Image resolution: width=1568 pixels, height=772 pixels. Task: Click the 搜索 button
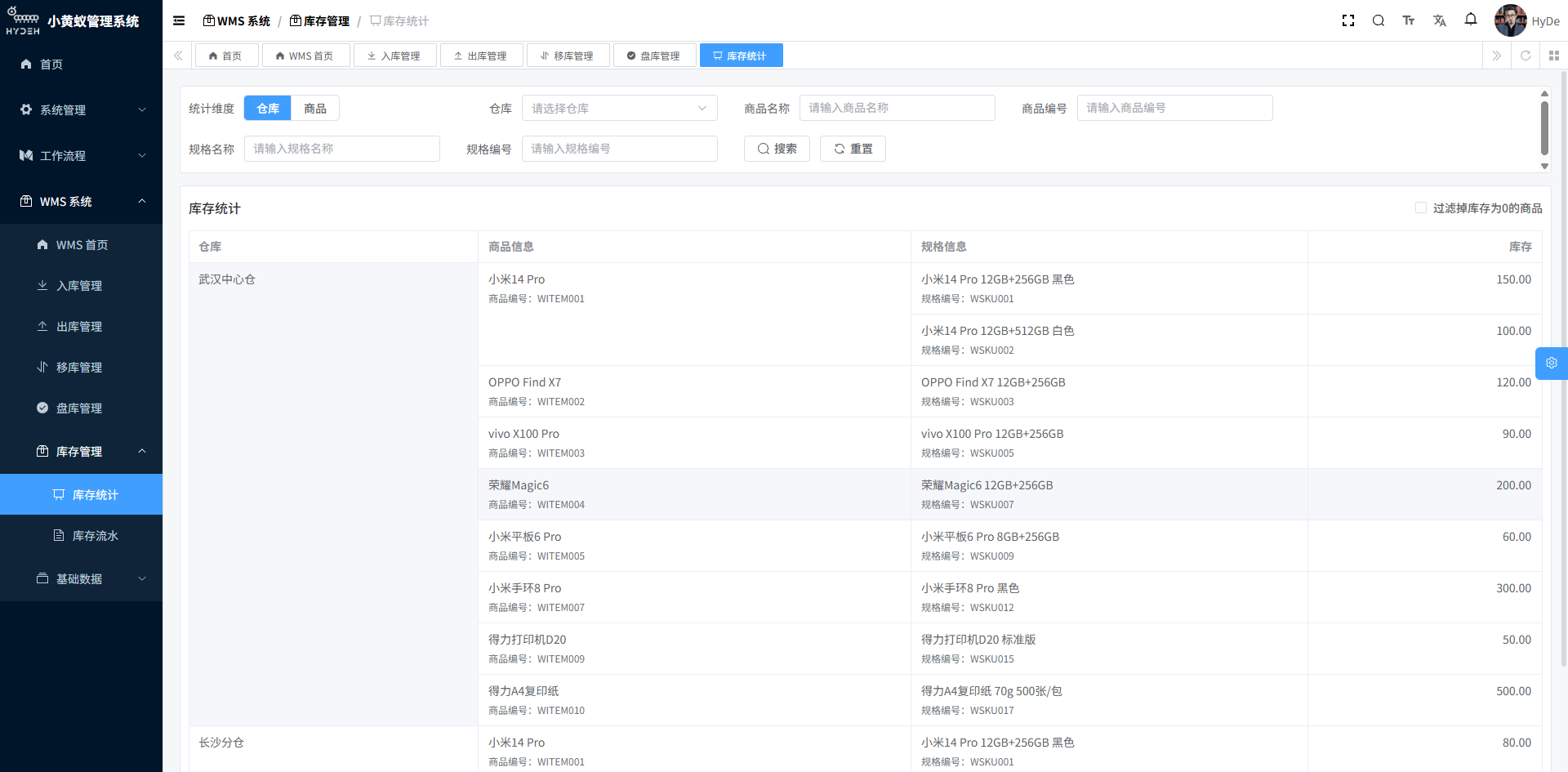click(777, 149)
